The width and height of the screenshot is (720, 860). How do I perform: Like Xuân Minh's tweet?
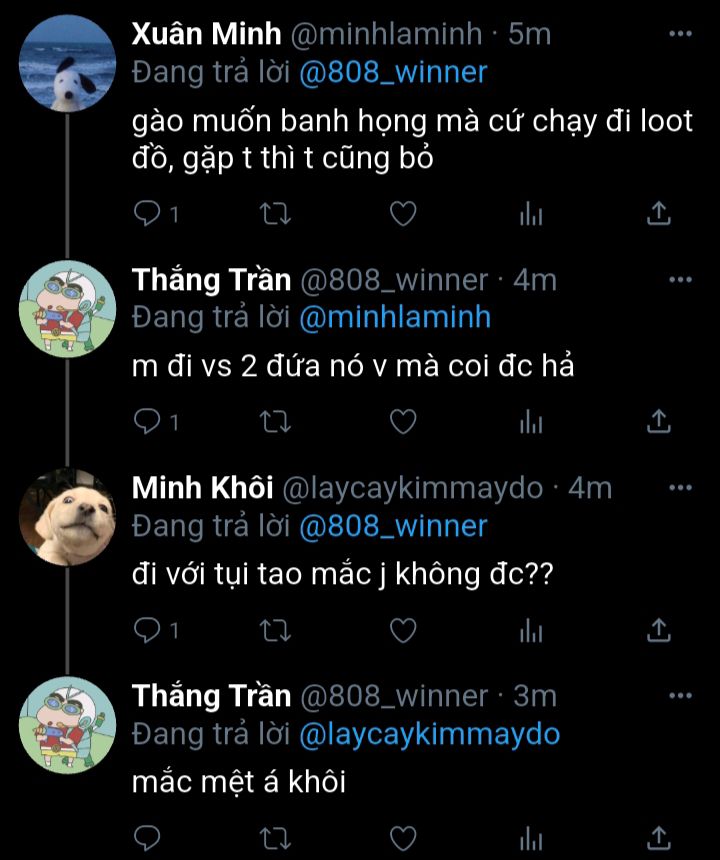(x=402, y=213)
